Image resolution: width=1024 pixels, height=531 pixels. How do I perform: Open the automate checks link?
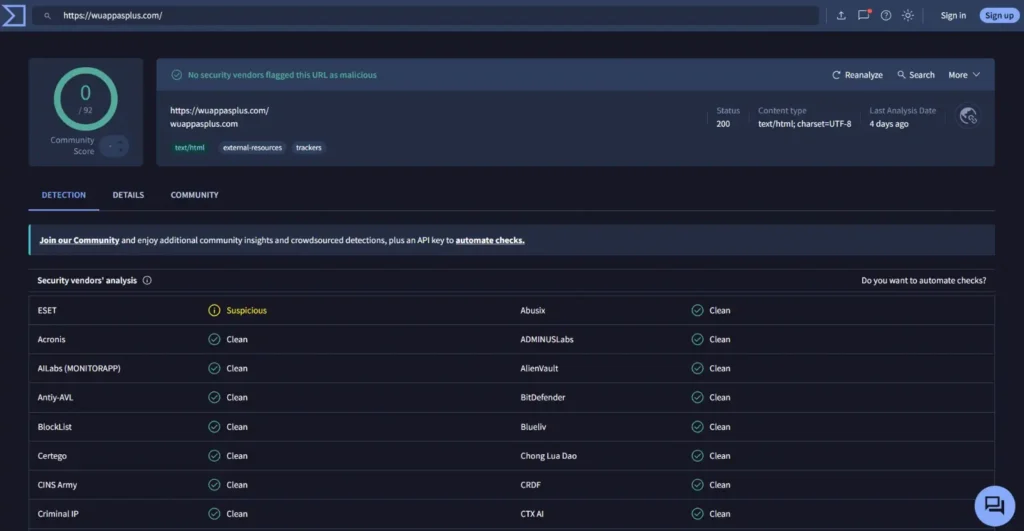click(x=490, y=240)
